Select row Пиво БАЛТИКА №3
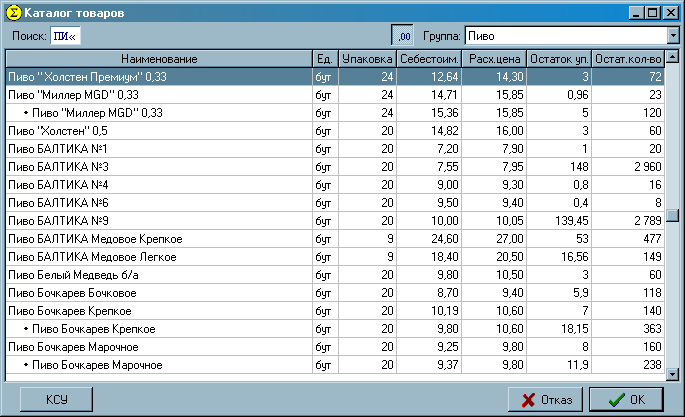This screenshot has width=685, height=417. coord(335,167)
